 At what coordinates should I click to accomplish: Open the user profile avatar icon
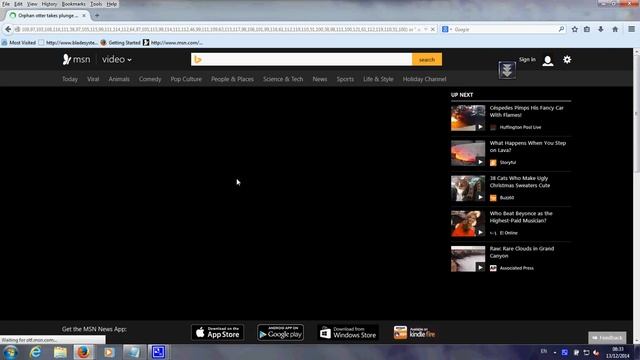[548, 60]
